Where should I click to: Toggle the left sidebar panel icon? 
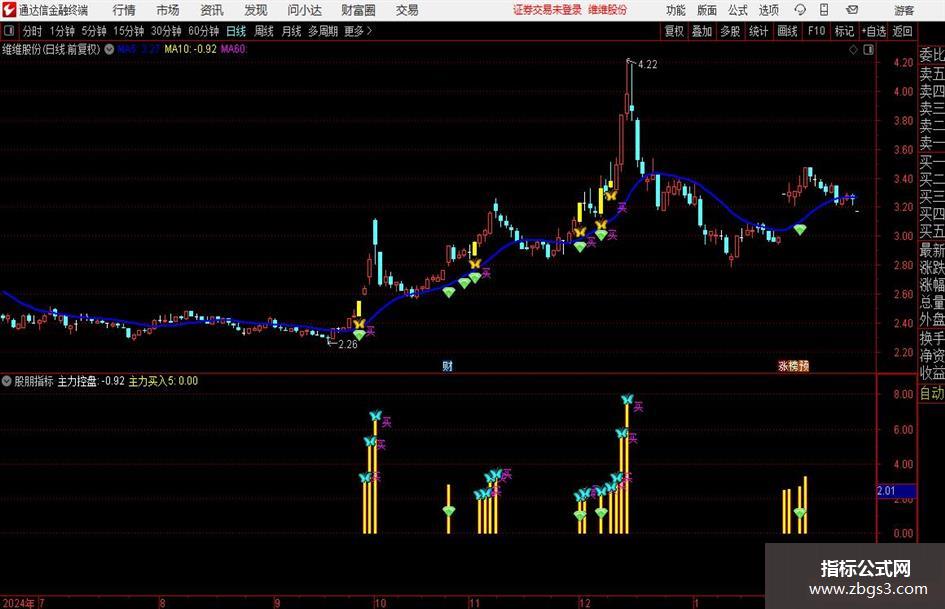9,31
